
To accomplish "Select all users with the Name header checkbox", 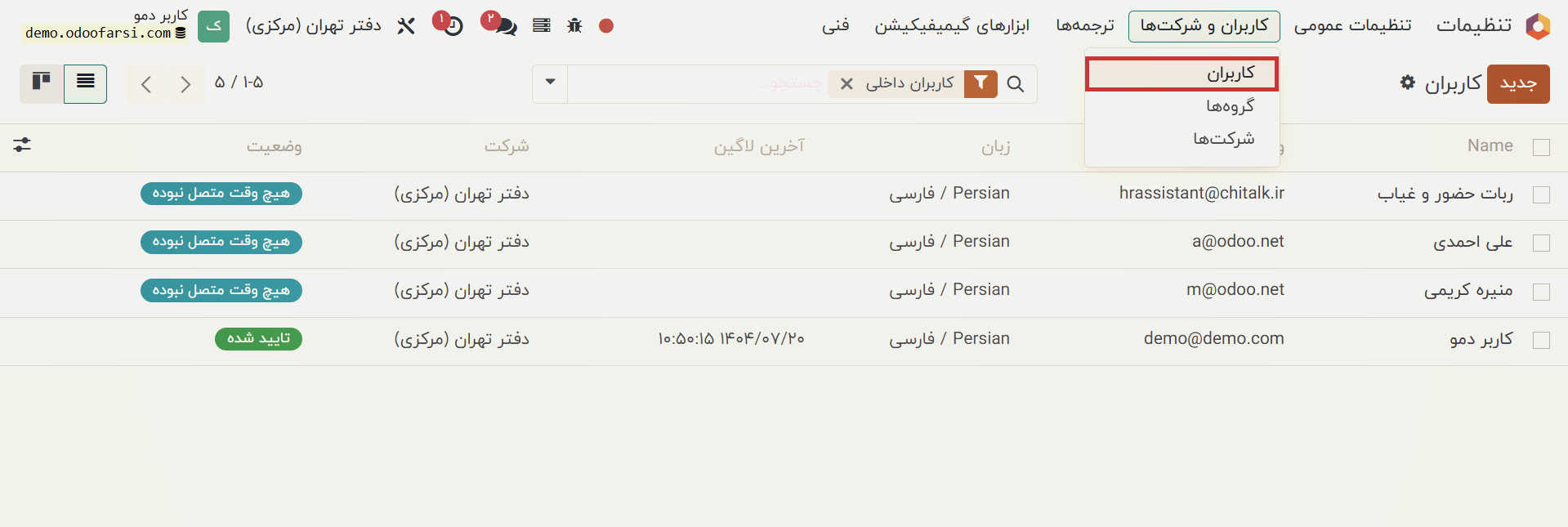I will click(x=1543, y=147).
